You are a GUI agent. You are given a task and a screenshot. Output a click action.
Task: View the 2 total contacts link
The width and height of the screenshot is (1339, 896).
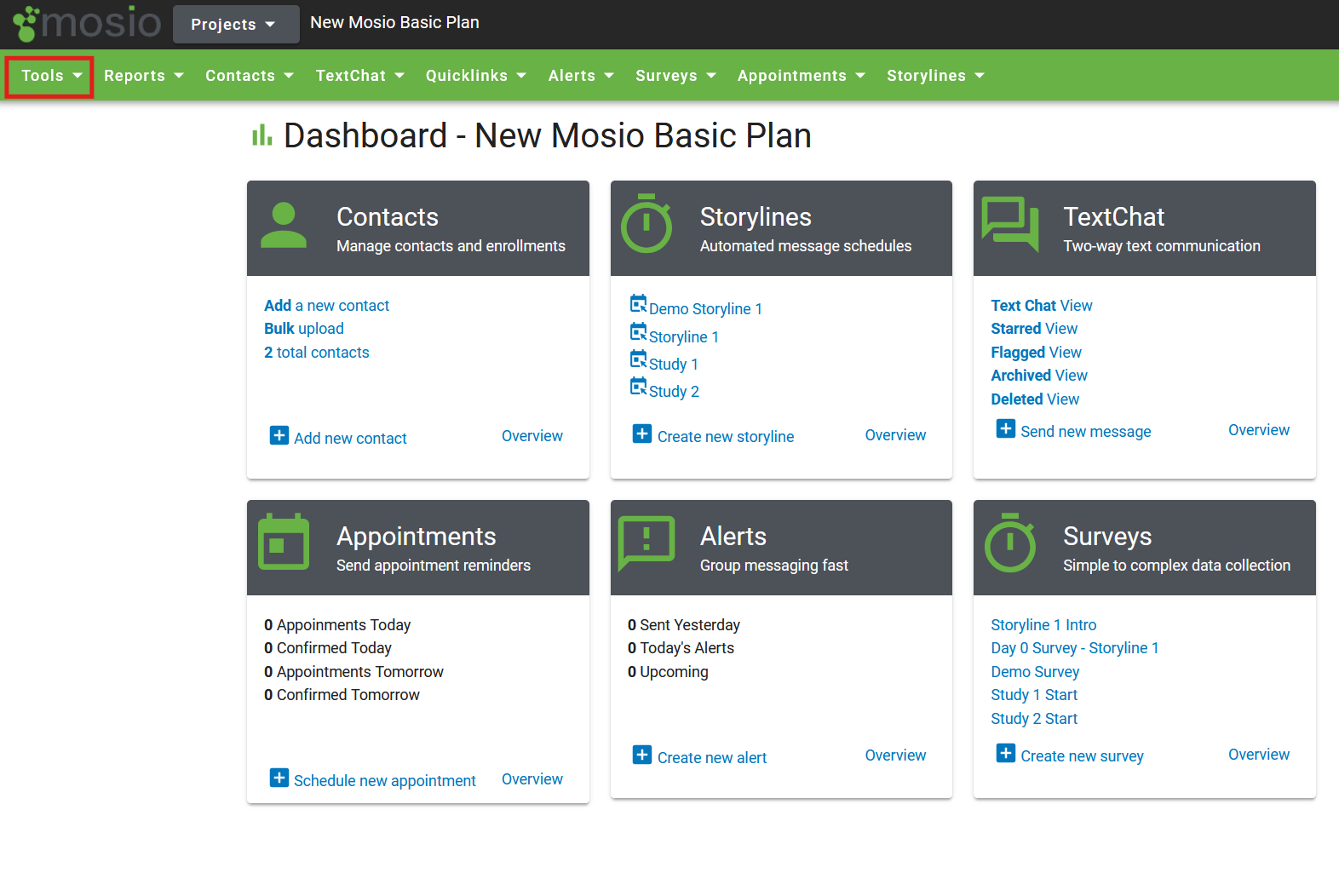317,353
